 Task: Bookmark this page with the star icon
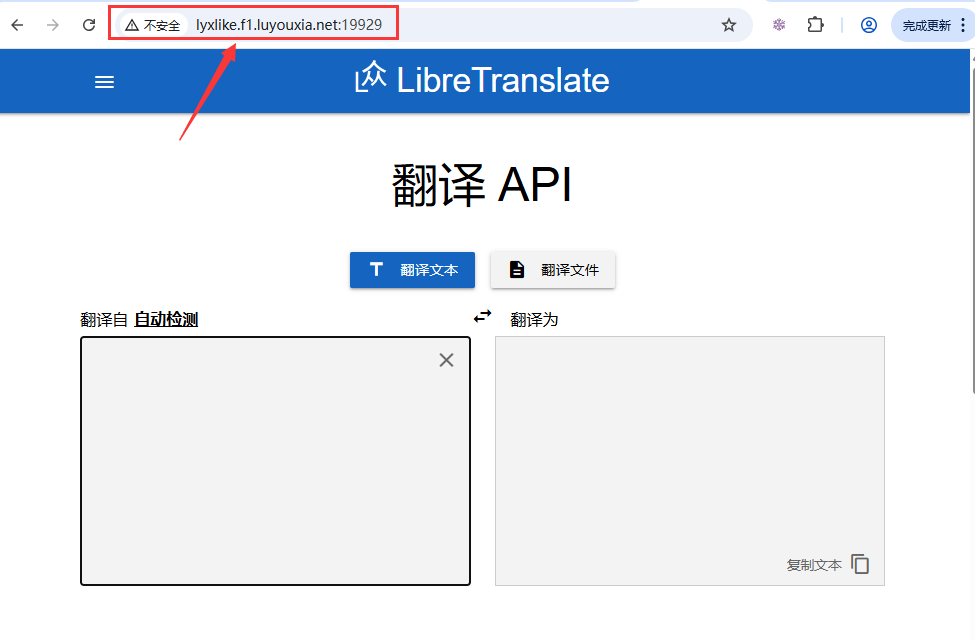(x=729, y=24)
